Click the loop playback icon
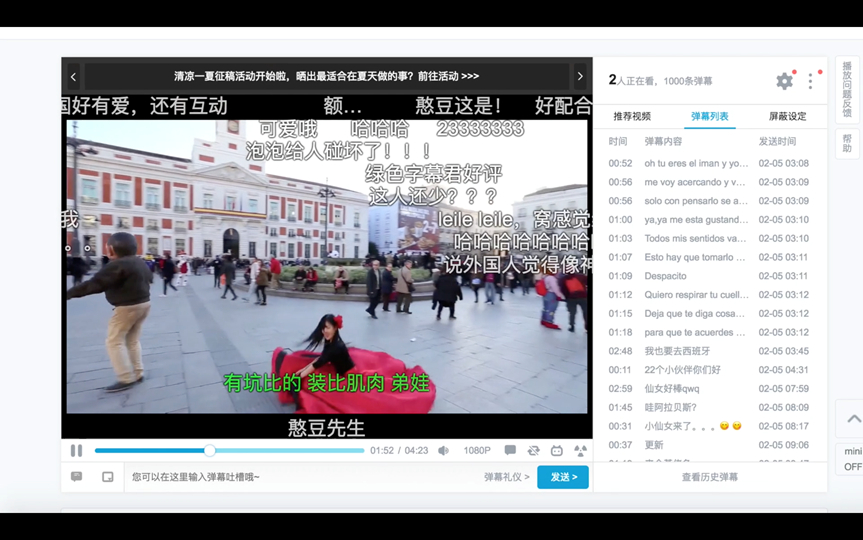The width and height of the screenshot is (863, 540). [533, 451]
